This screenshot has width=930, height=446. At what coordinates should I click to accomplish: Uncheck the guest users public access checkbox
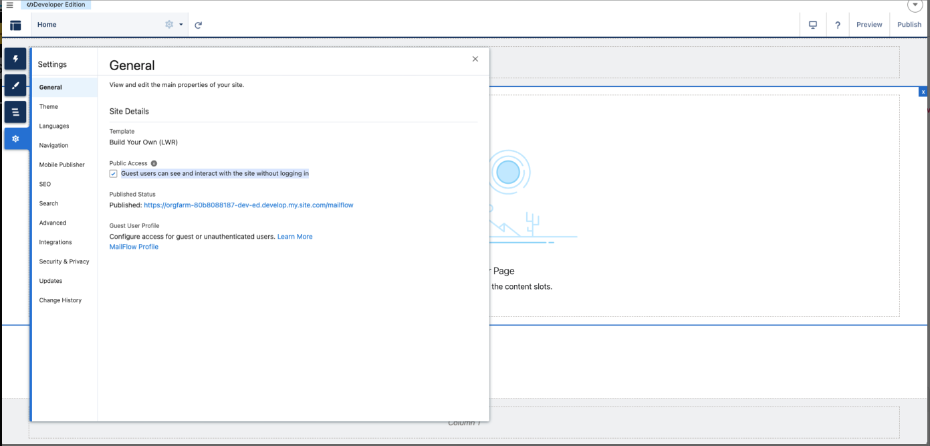[113, 174]
